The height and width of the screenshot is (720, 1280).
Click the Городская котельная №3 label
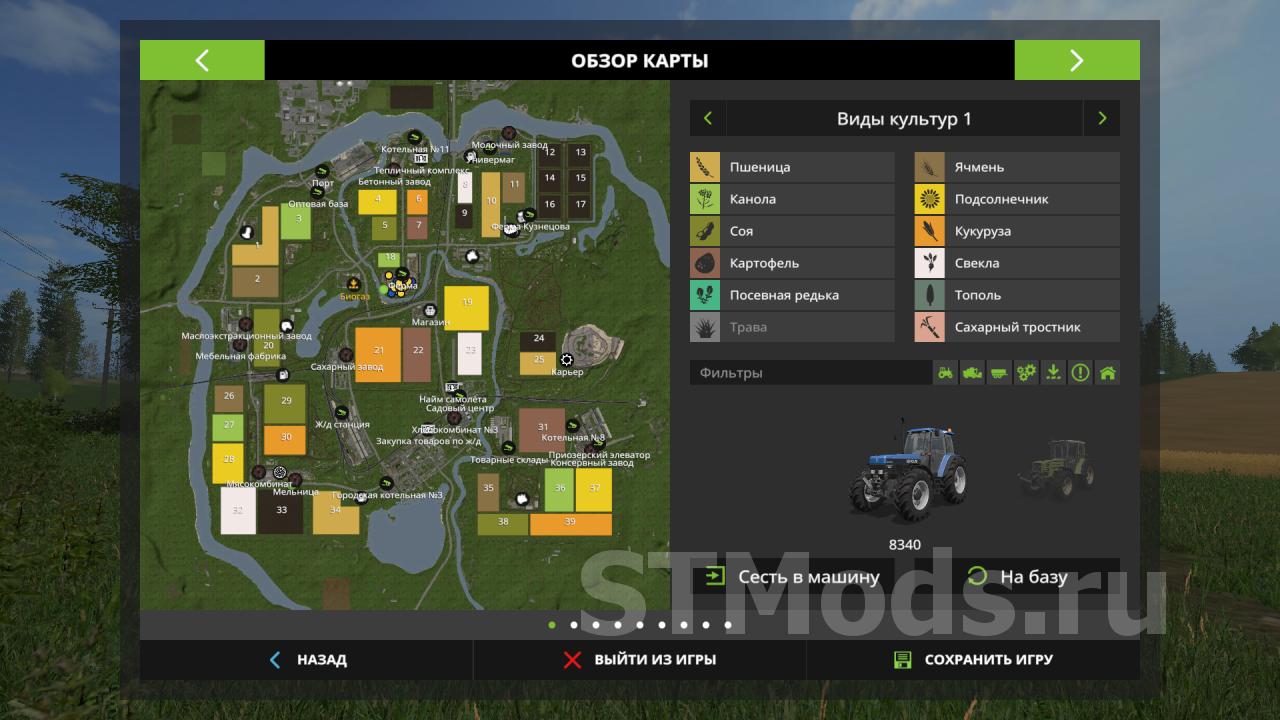click(x=387, y=496)
